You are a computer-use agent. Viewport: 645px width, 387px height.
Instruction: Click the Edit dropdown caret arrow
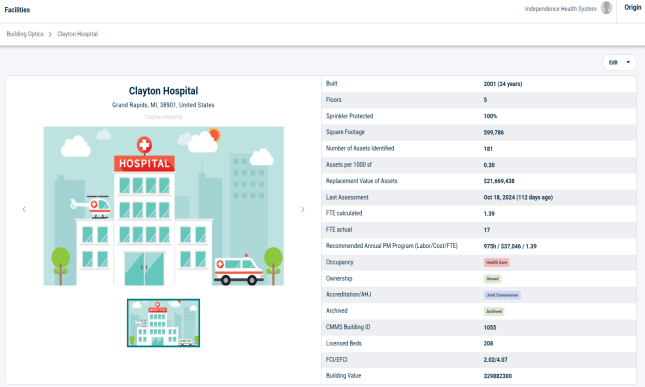(x=628, y=63)
